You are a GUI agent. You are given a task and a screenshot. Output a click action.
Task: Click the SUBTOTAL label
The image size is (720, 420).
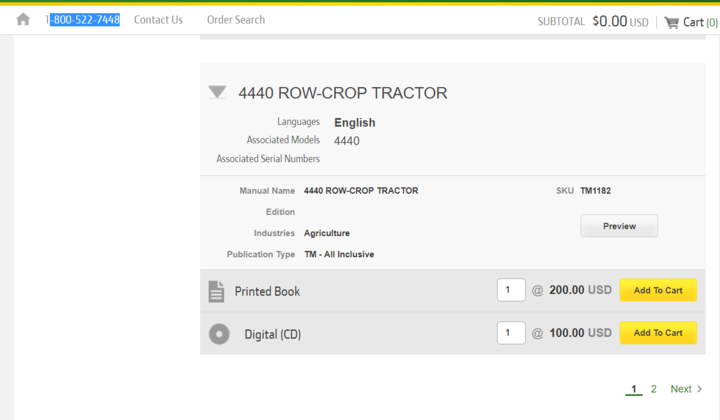(561, 22)
